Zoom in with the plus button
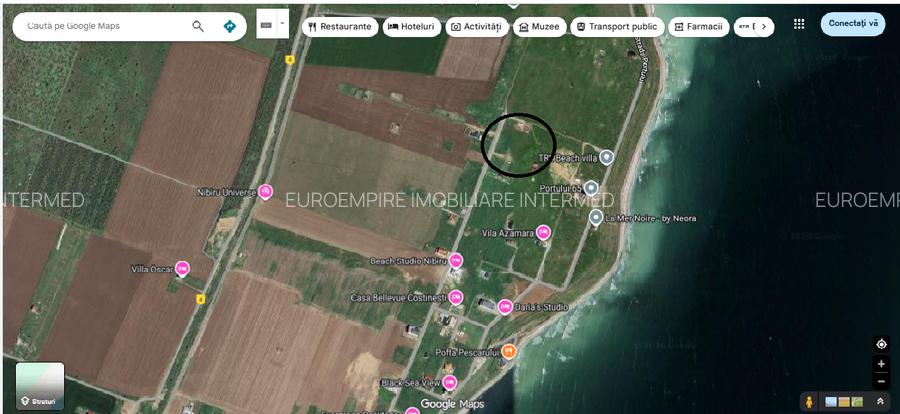This screenshot has height=414, width=900. 881,364
